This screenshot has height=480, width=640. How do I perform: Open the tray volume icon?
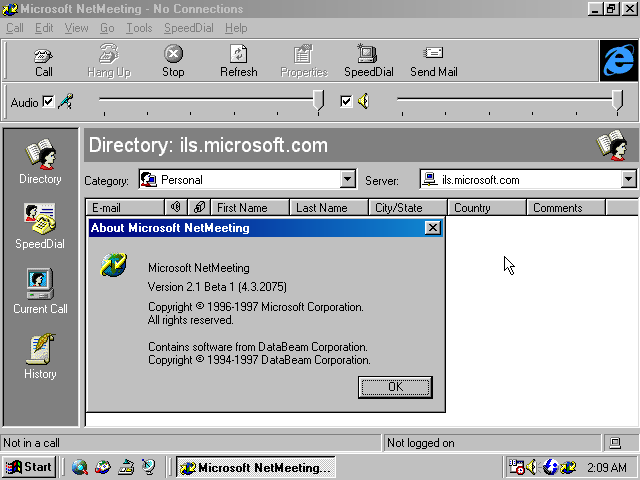(x=531, y=467)
